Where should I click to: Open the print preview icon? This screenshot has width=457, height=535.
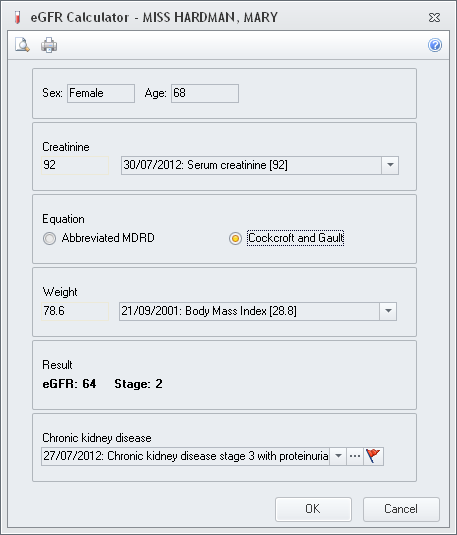click(22, 45)
